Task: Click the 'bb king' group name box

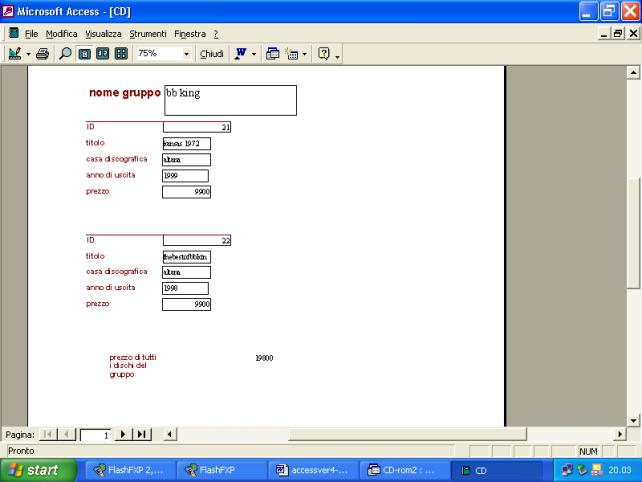Action: point(231,100)
